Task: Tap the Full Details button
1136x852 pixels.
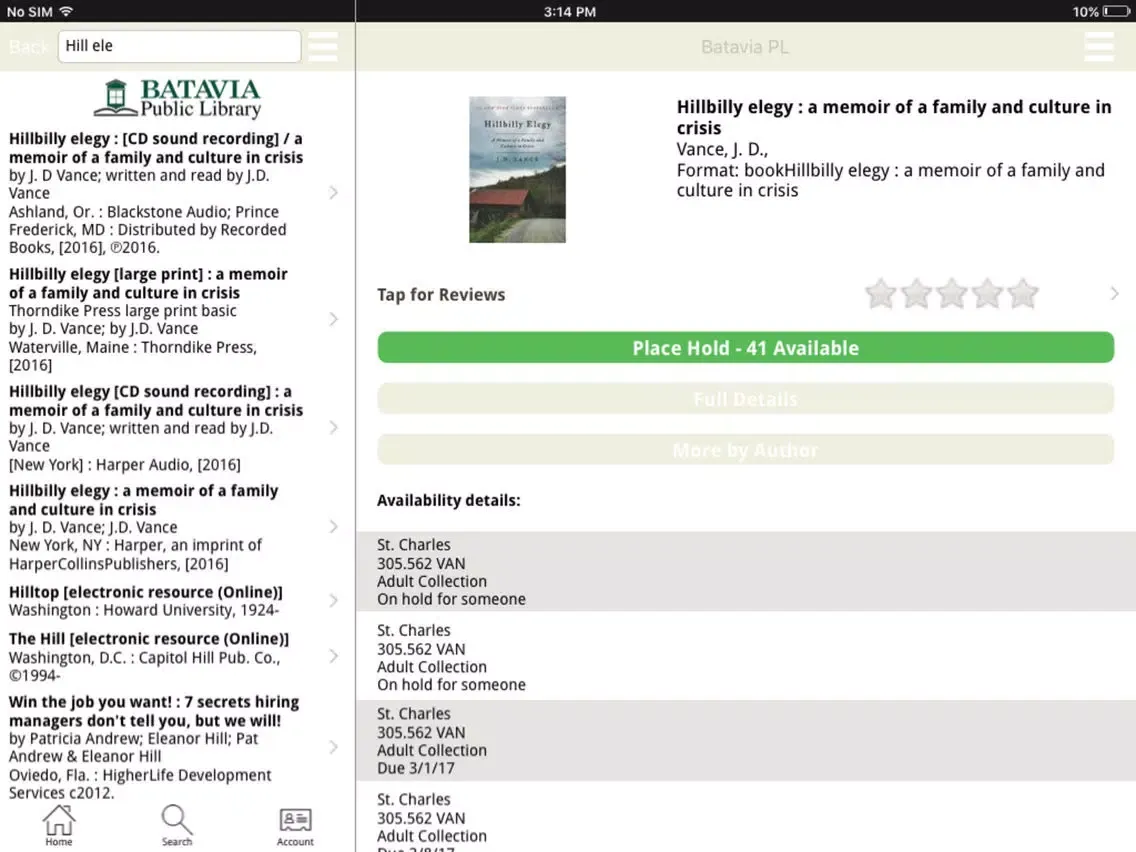Action: (746, 399)
